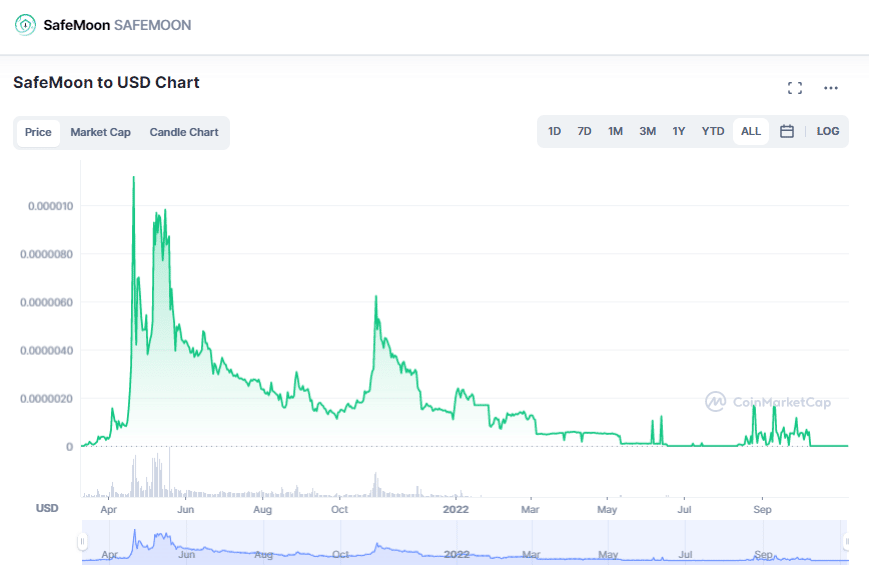Select the Candle Chart view
The image size is (869, 574).
184,132
